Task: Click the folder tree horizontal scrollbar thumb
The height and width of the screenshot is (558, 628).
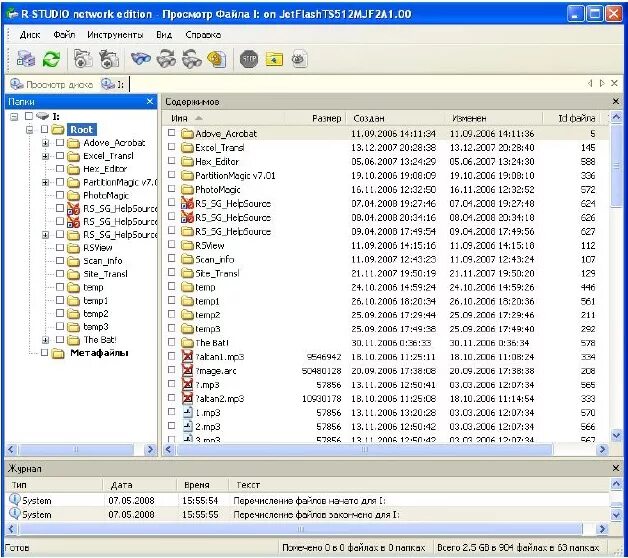Action: tap(76, 449)
